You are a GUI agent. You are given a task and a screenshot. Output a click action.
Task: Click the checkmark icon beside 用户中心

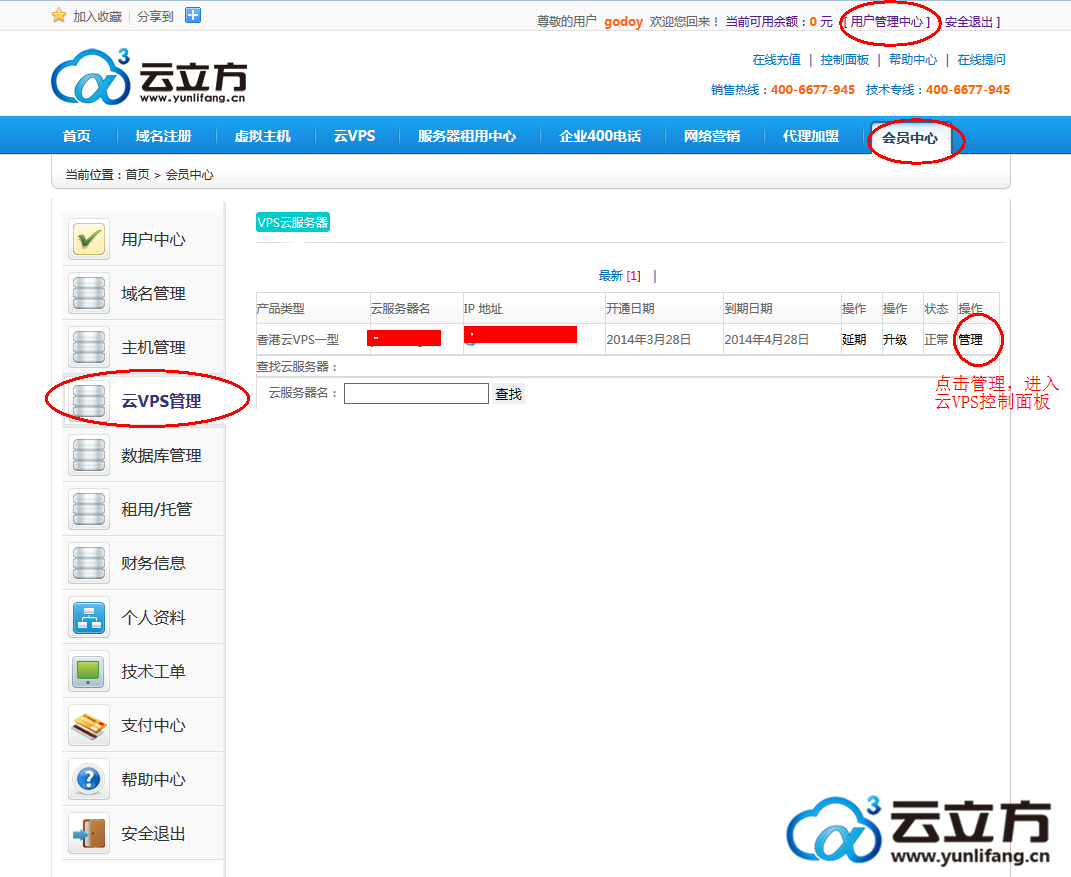[x=89, y=240]
